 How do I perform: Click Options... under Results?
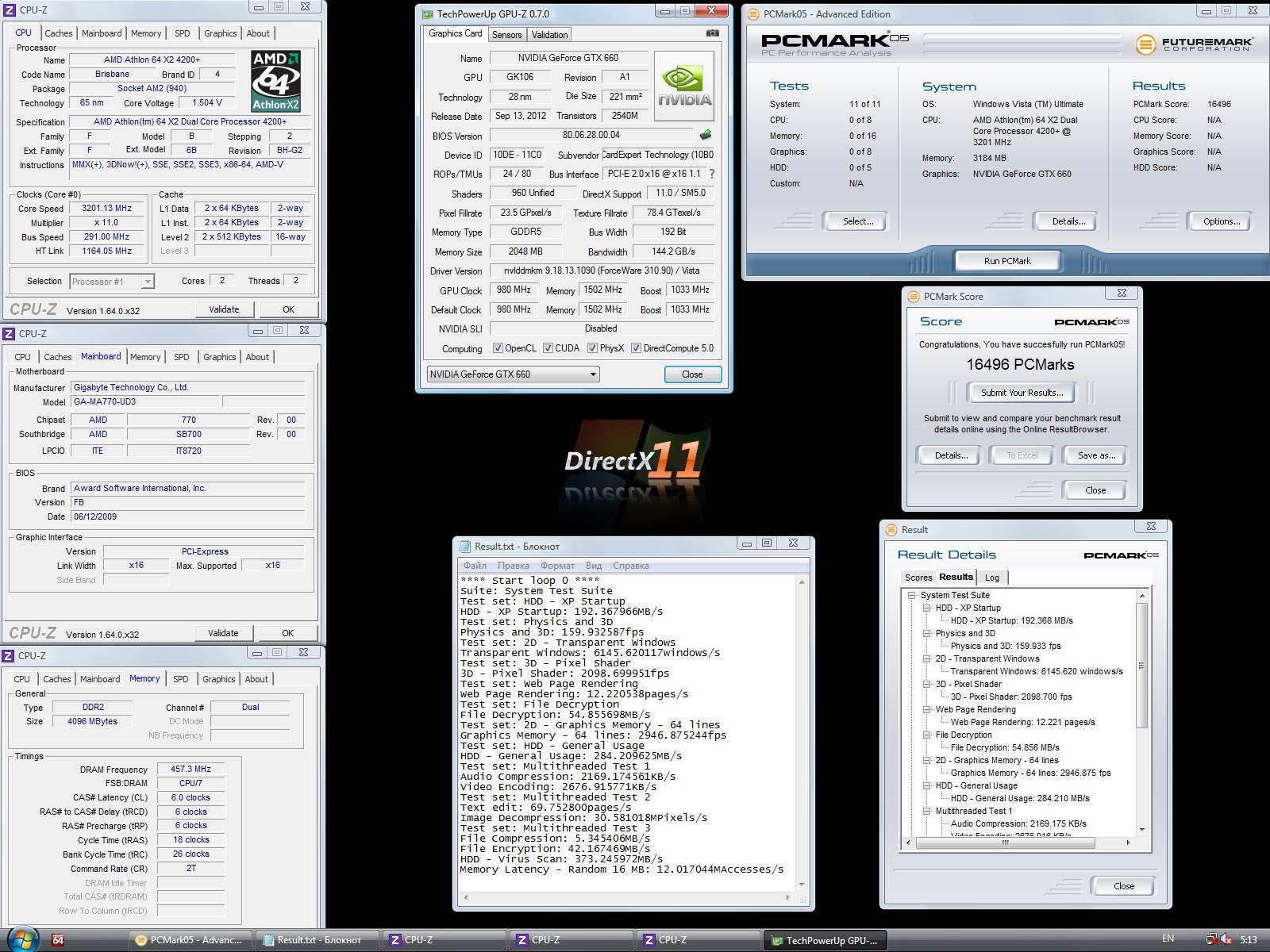pyautogui.click(x=1221, y=221)
